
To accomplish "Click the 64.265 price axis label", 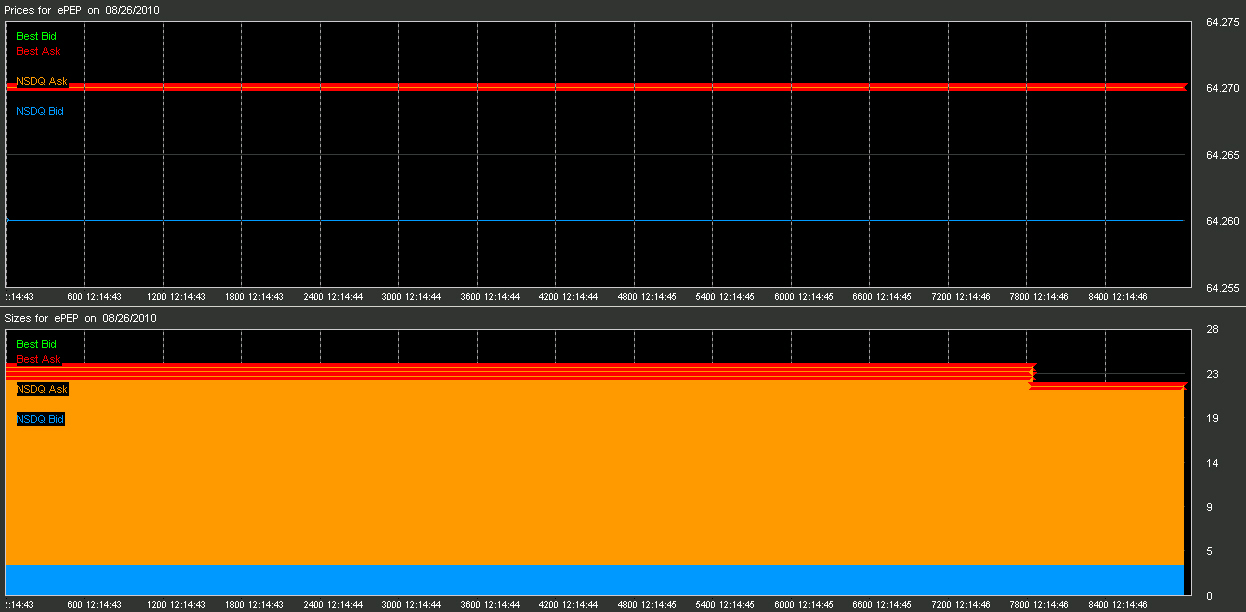I will 1223,155.
